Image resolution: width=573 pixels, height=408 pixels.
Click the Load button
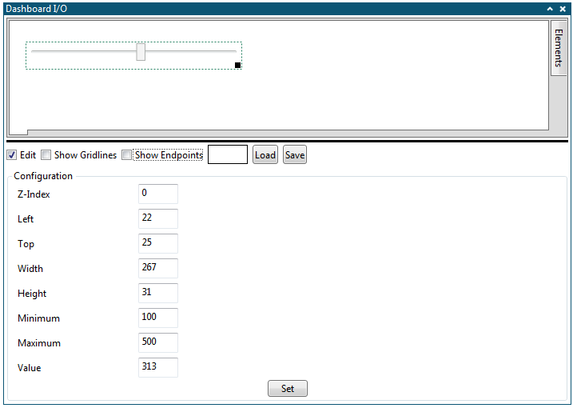pyautogui.click(x=265, y=155)
